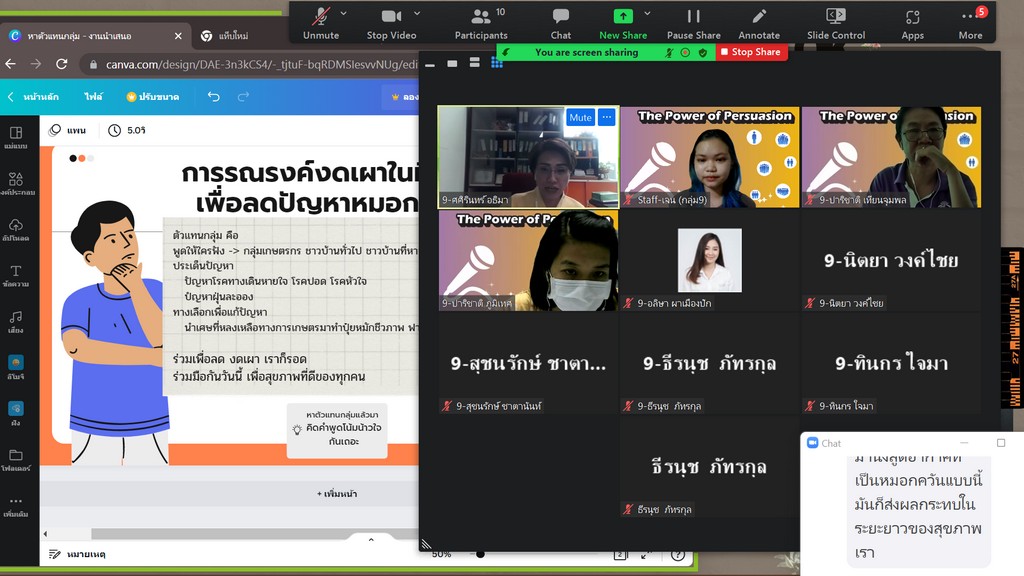Open the Annotate tool
This screenshot has width=1024, height=576.
[759, 24]
